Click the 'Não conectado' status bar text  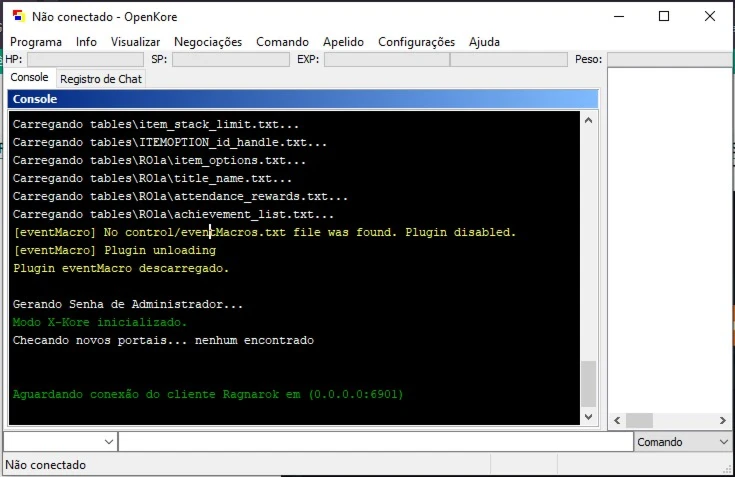45,465
